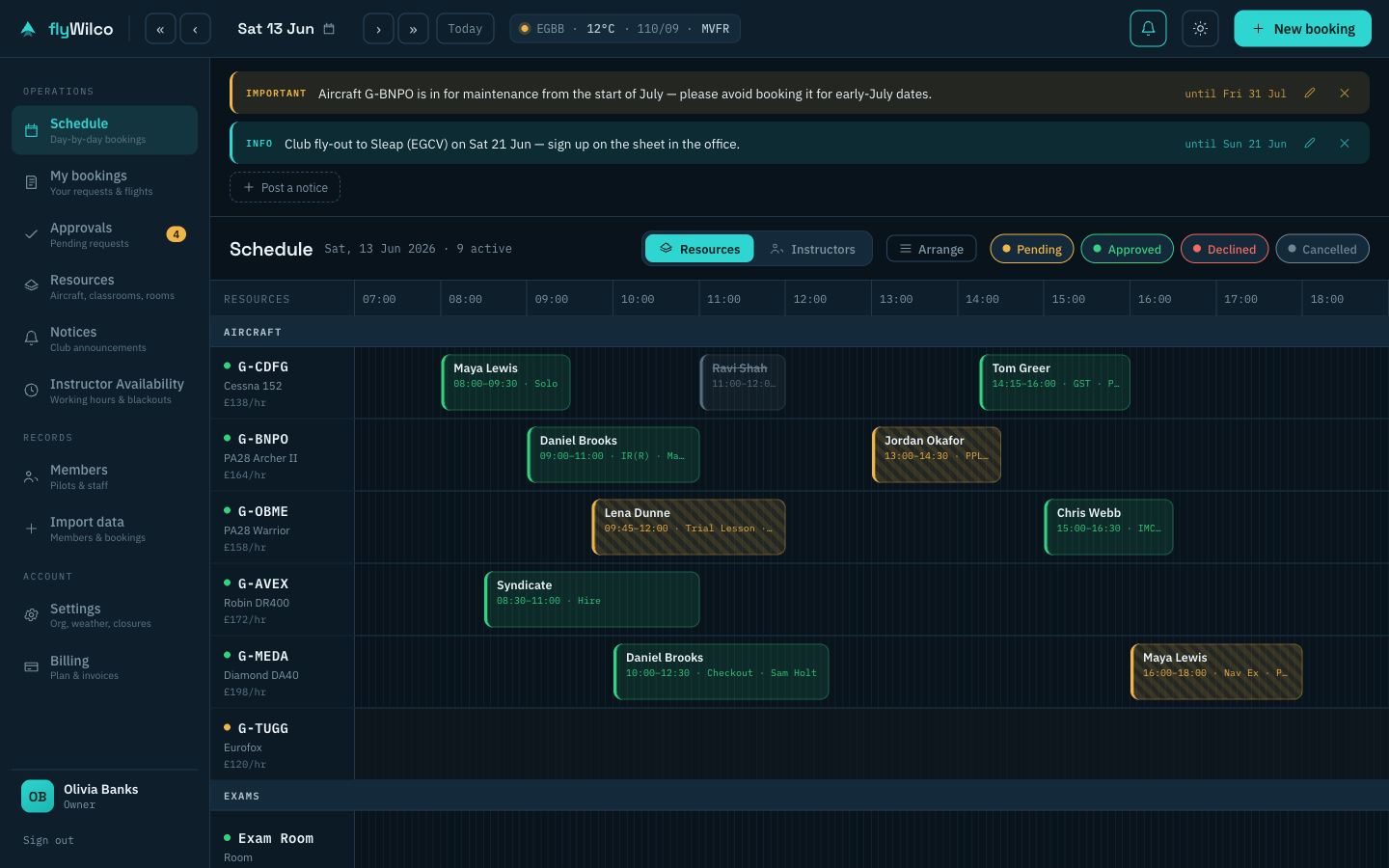Toggle the Declined status filter

pos(1224,249)
